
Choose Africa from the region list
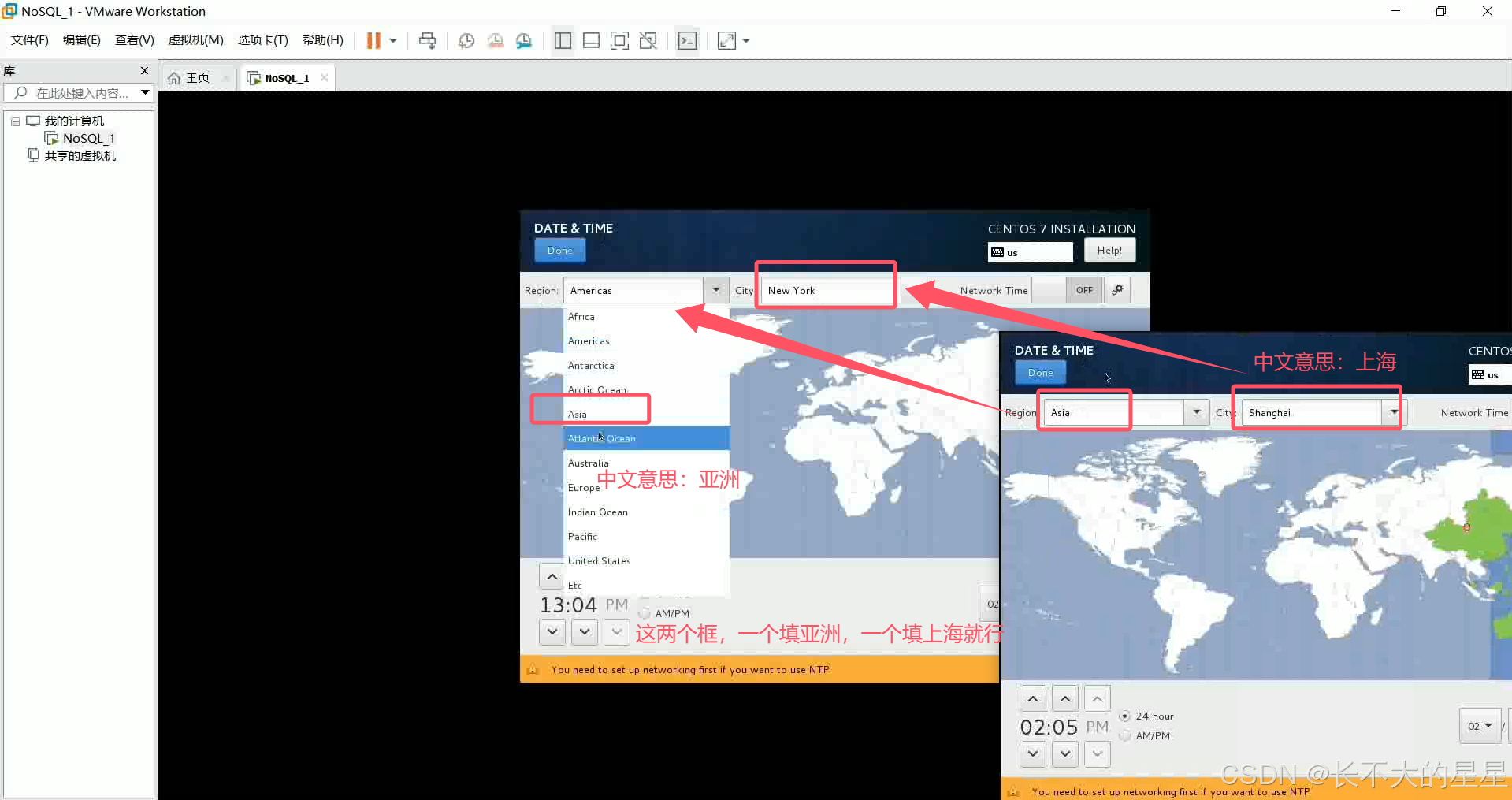[x=646, y=317]
